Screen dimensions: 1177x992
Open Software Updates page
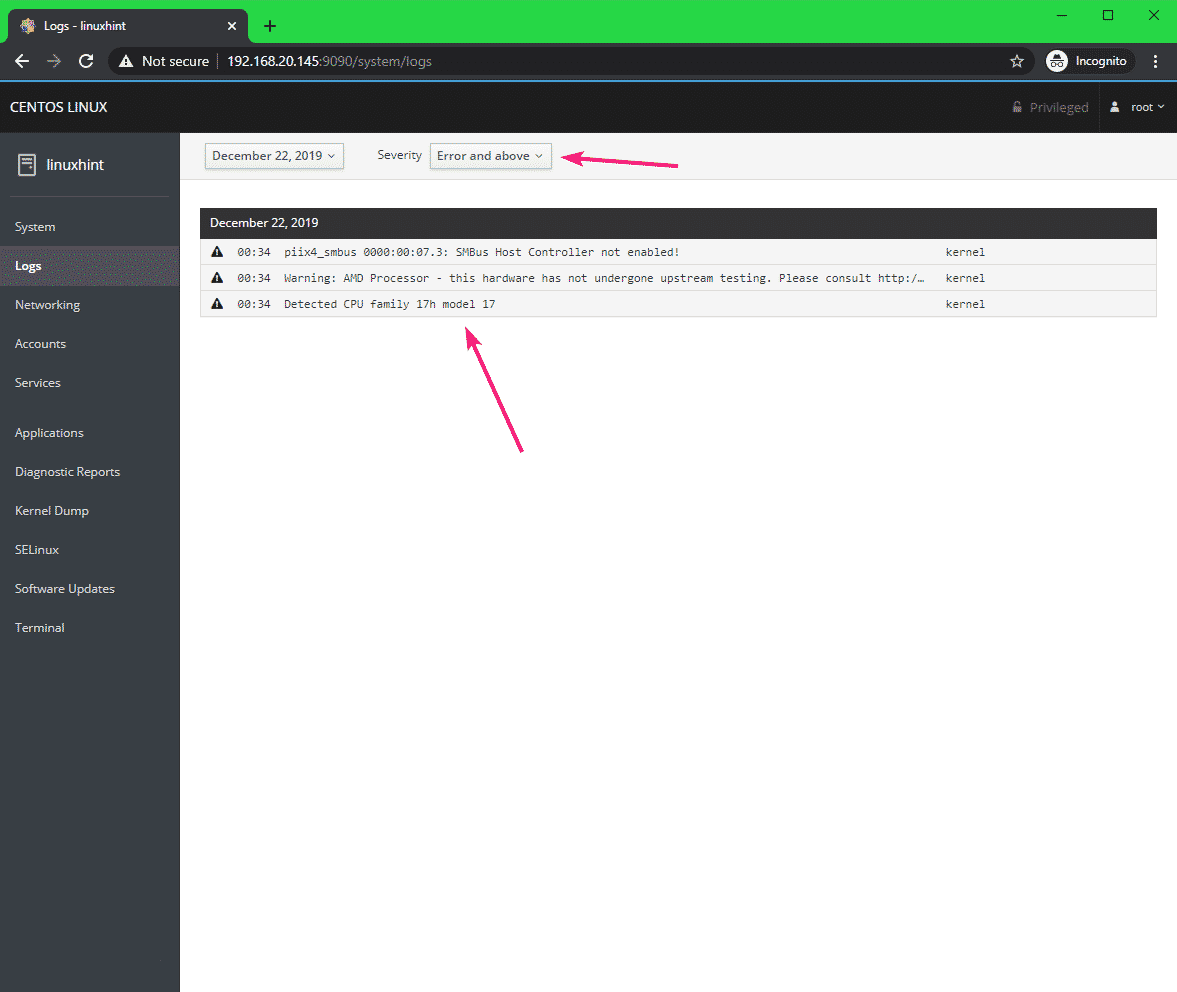(x=64, y=589)
